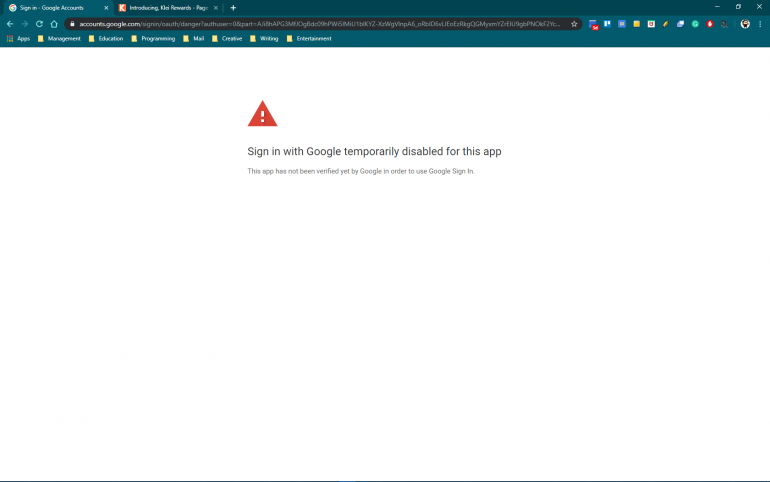Click the dark gray extension icon
The width and height of the screenshot is (770, 482).
724,24
